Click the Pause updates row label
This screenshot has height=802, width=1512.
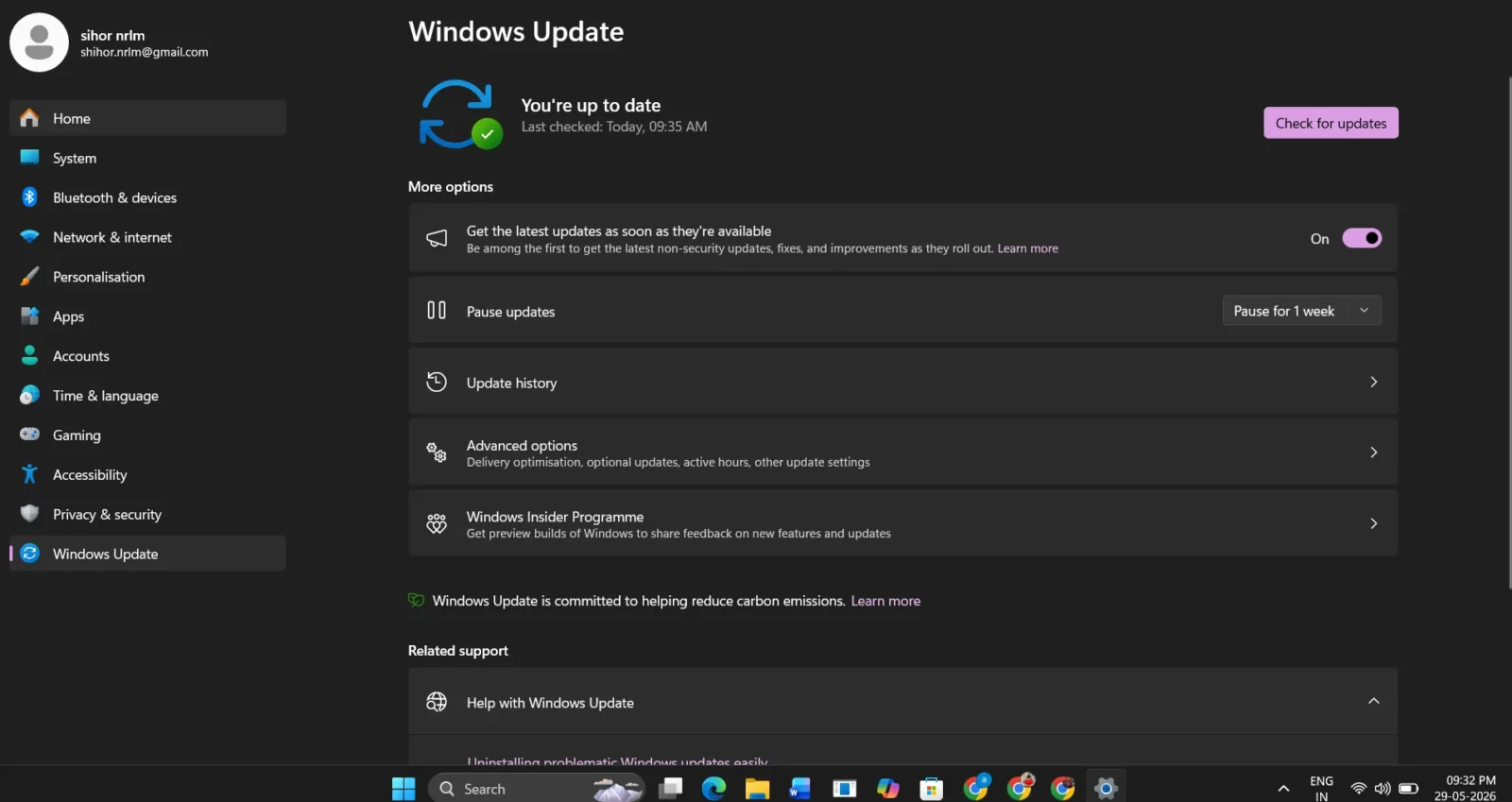click(510, 312)
